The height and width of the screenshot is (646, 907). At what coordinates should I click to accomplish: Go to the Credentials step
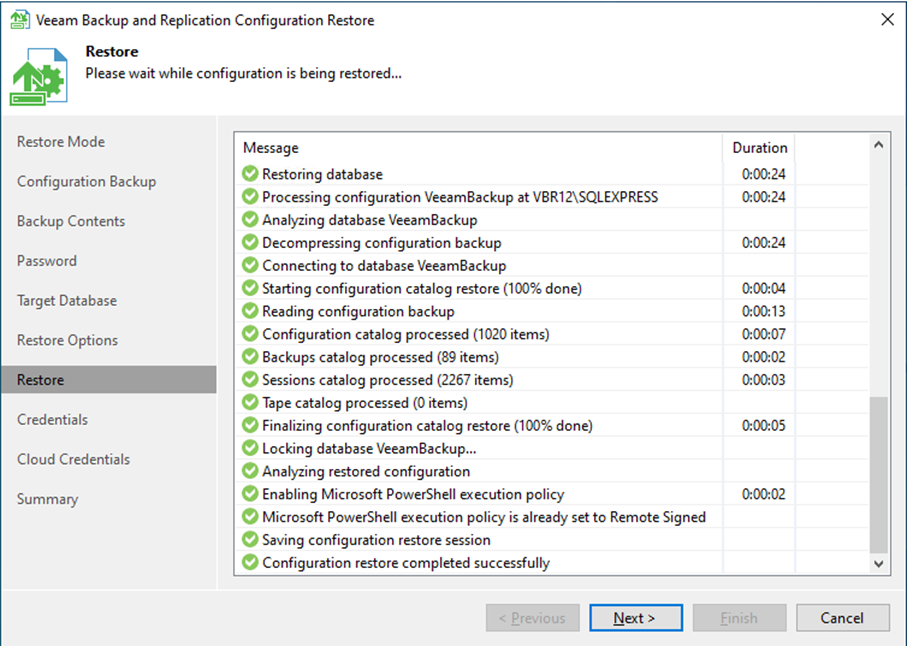52,419
